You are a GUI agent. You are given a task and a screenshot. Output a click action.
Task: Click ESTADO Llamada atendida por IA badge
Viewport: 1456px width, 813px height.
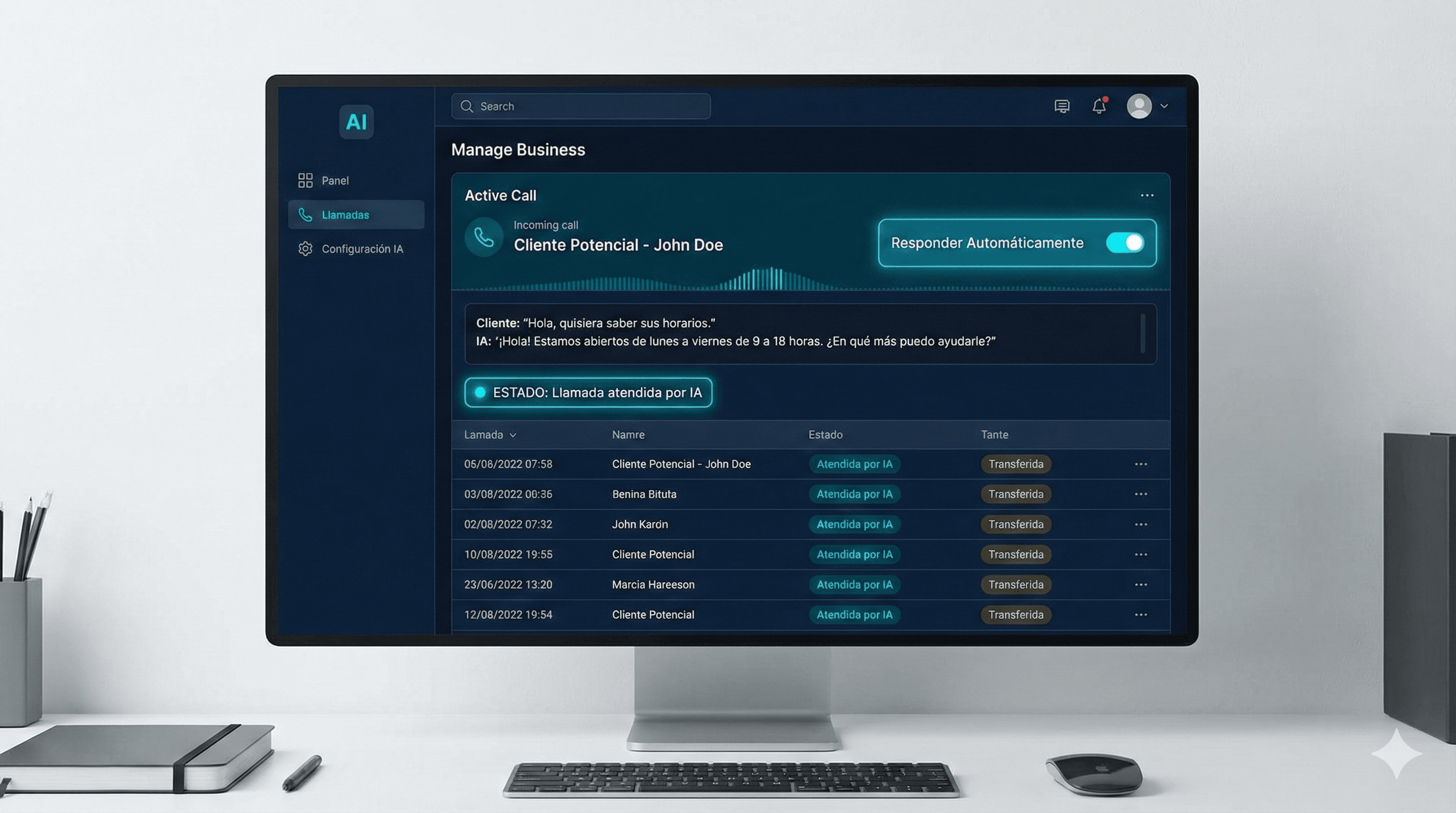click(x=588, y=392)
